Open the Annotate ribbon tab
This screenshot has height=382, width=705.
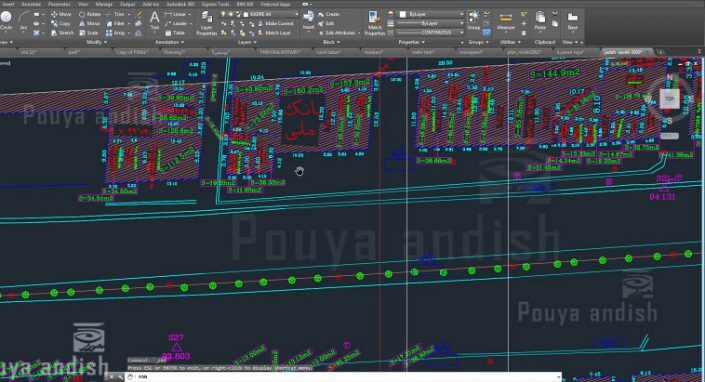pos(31,4)
